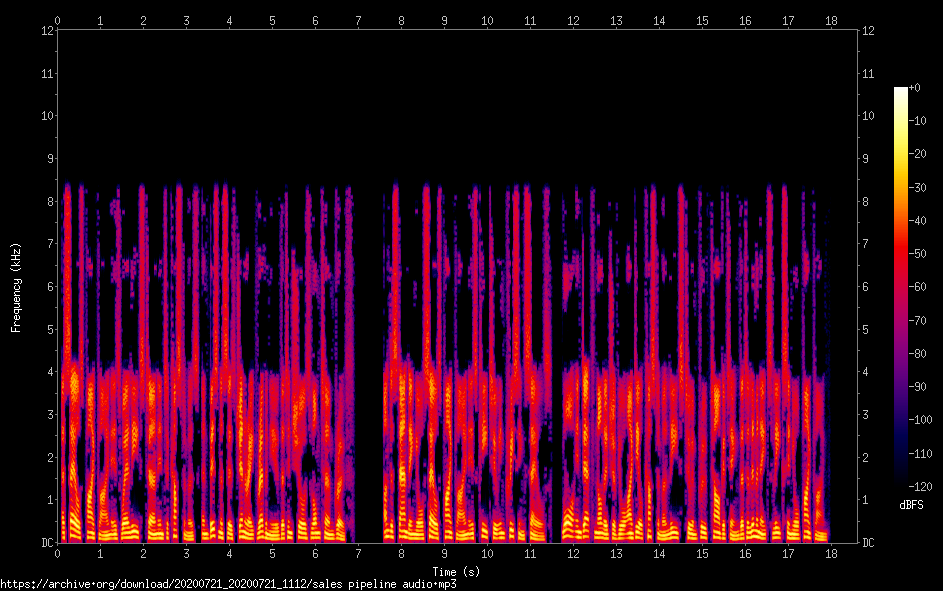Select the "-70" color scale label

tap(918, 320)
